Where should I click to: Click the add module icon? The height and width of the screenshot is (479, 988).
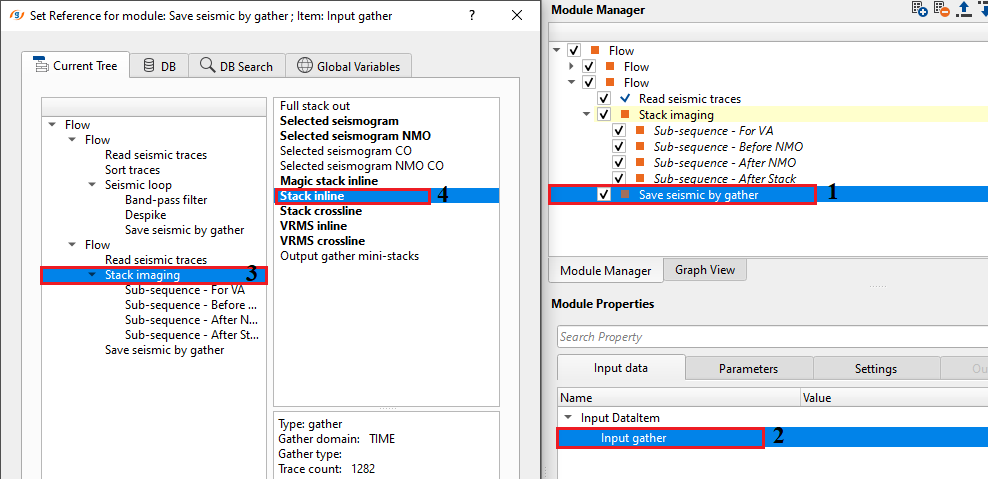click(920, 9)
